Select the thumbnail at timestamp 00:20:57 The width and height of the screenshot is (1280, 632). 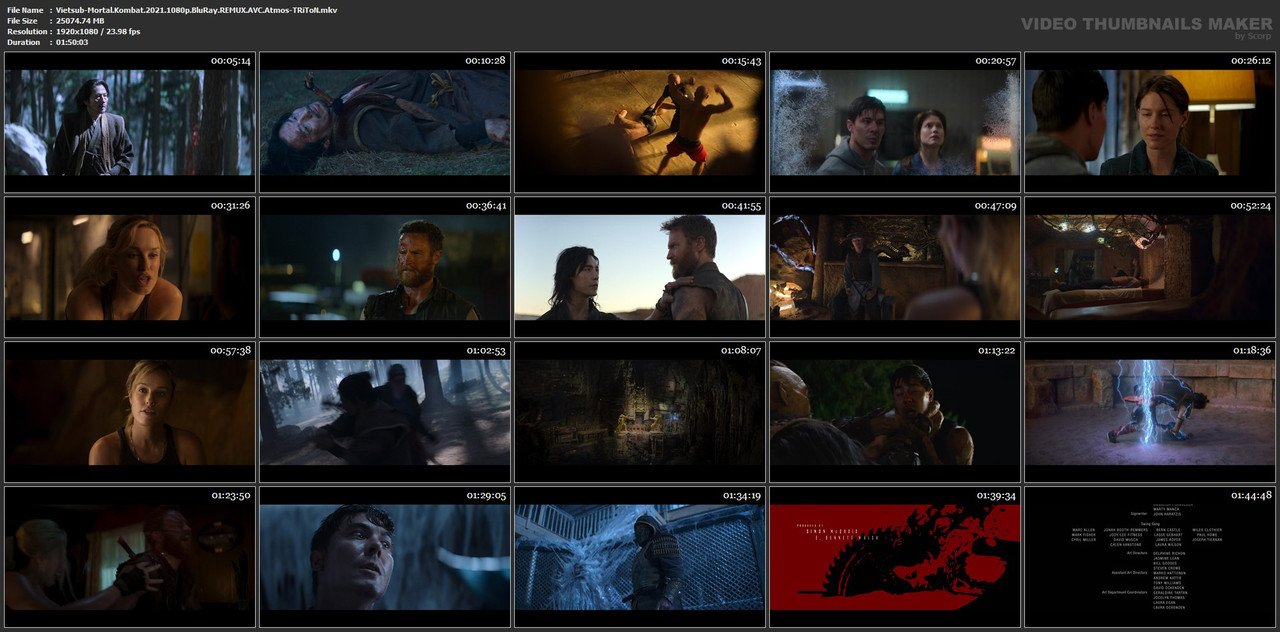tap(895, 122)
